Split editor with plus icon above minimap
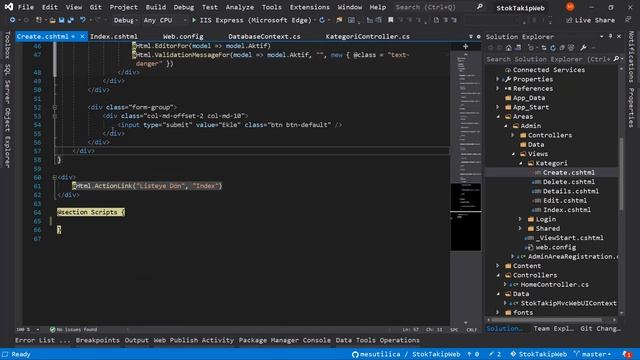Image resolution: width=640 pixels, height=360 pixels. tap(465, 47)
